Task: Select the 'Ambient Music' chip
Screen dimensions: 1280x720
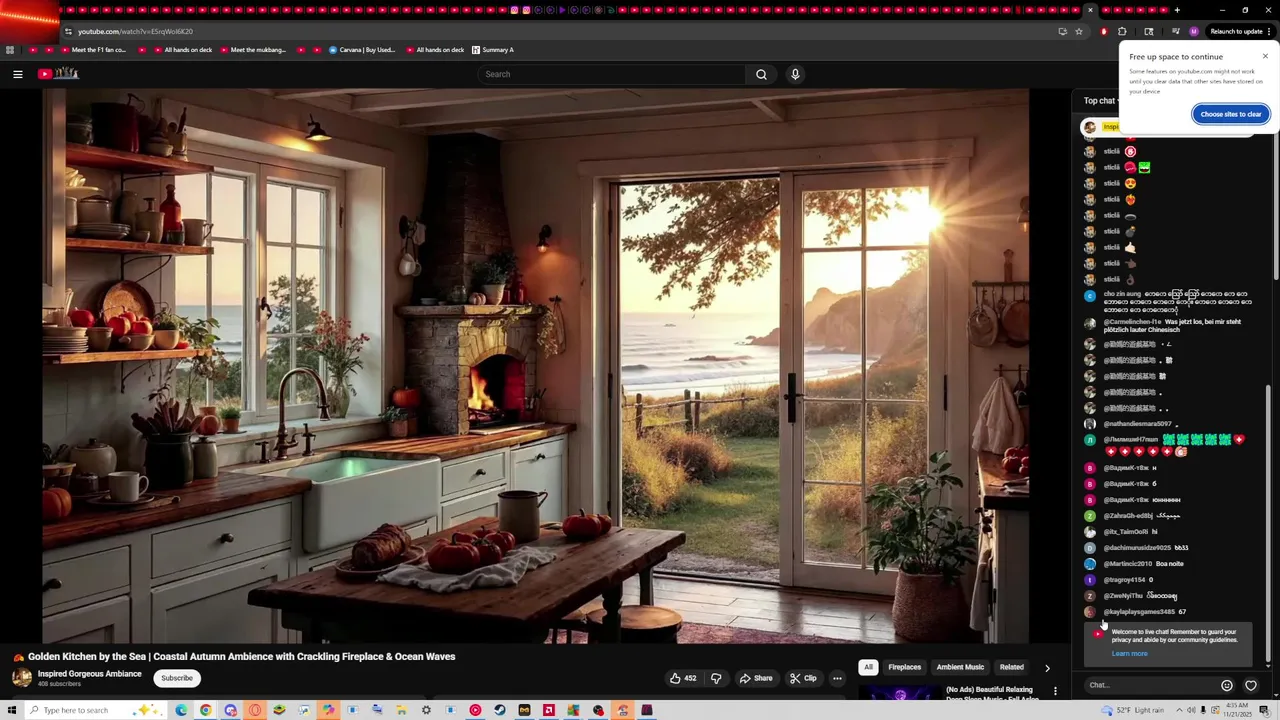Action: pyautogui.click(x=960, y=667)
